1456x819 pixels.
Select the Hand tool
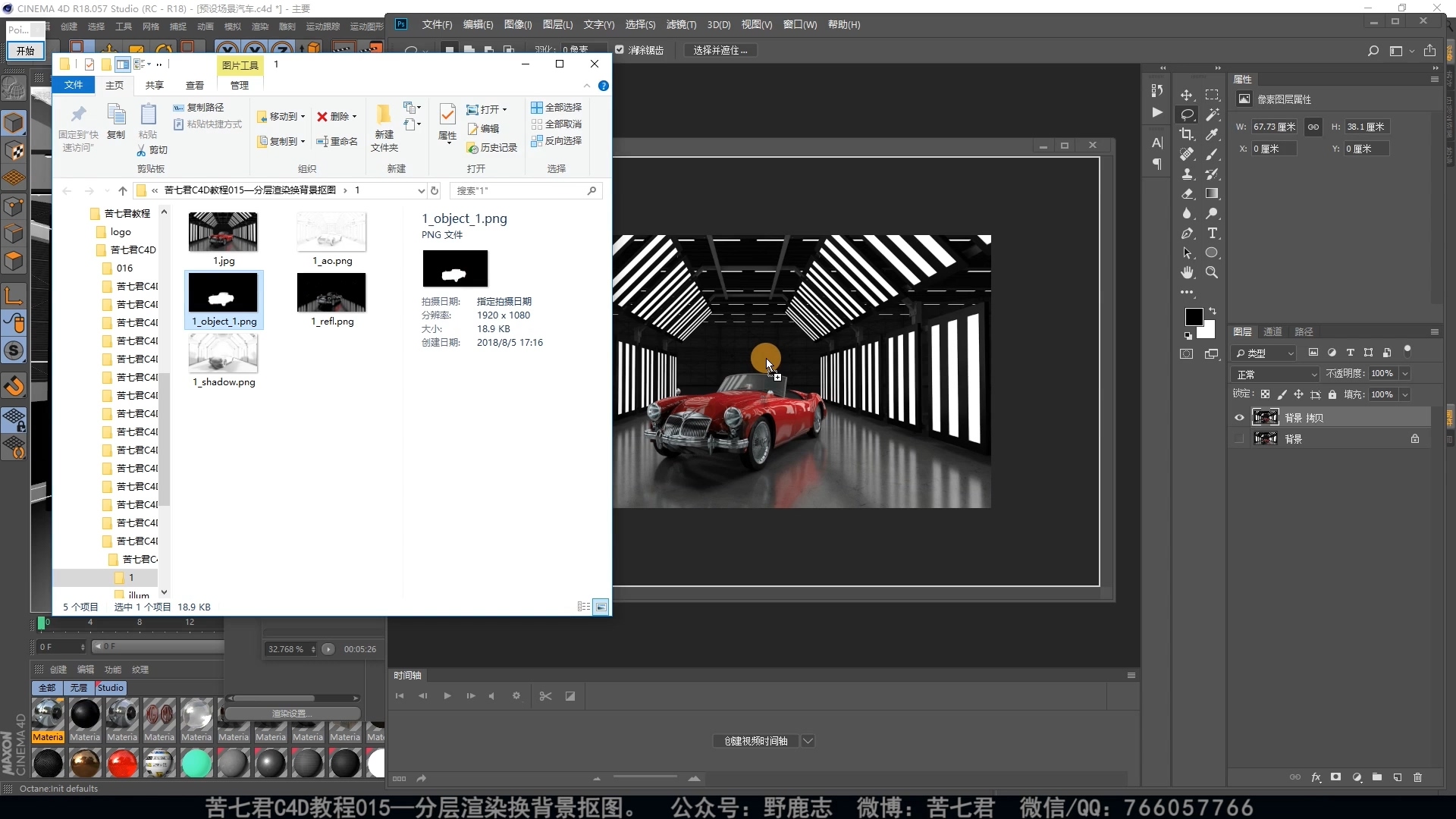pyautogui.click(x=1187, y=272)
